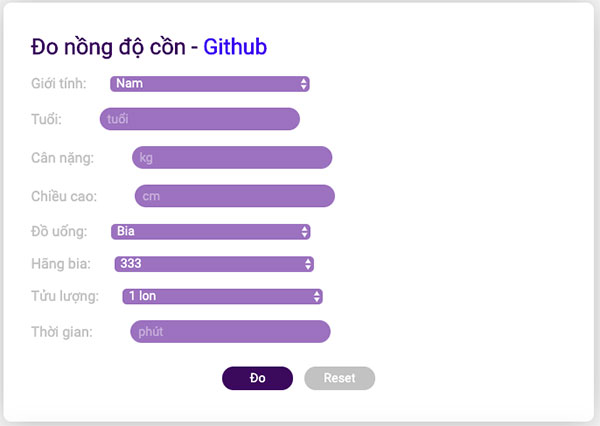Expand the quantity dropdown showing 1 lon
The height and width of the screenshot is (426, 600).
221,296
